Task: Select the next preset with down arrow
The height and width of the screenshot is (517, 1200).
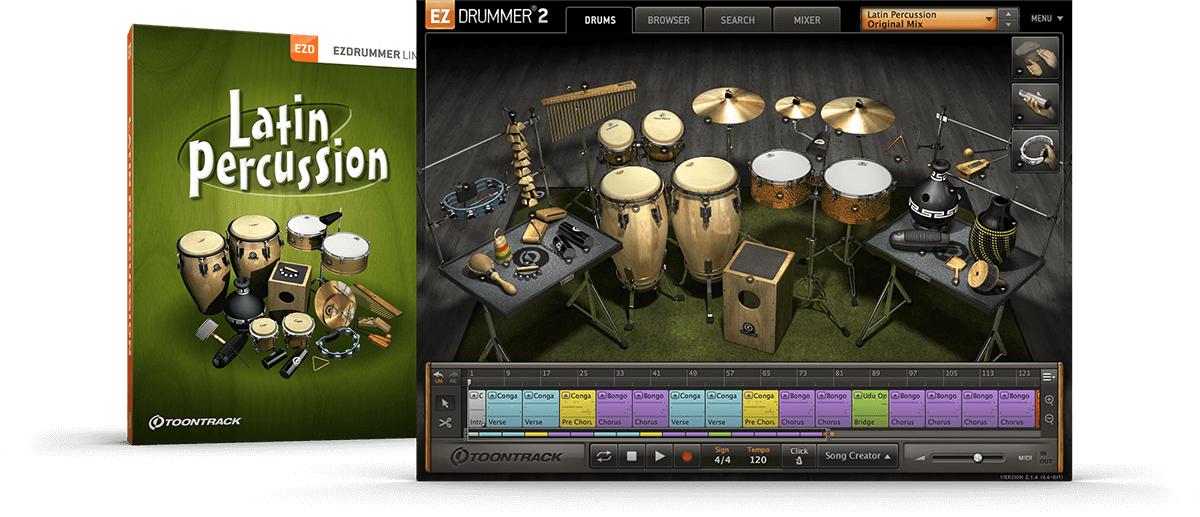Action: (1009, 24)
